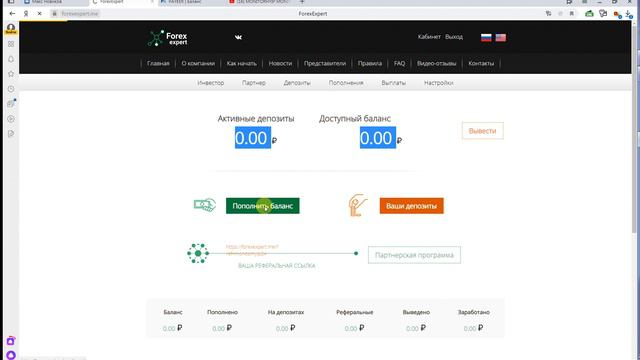The width and height of the screenshot is (640, 360).
Task: Open the downloads arrow icon in toolbar
Action: pos(629,14)
